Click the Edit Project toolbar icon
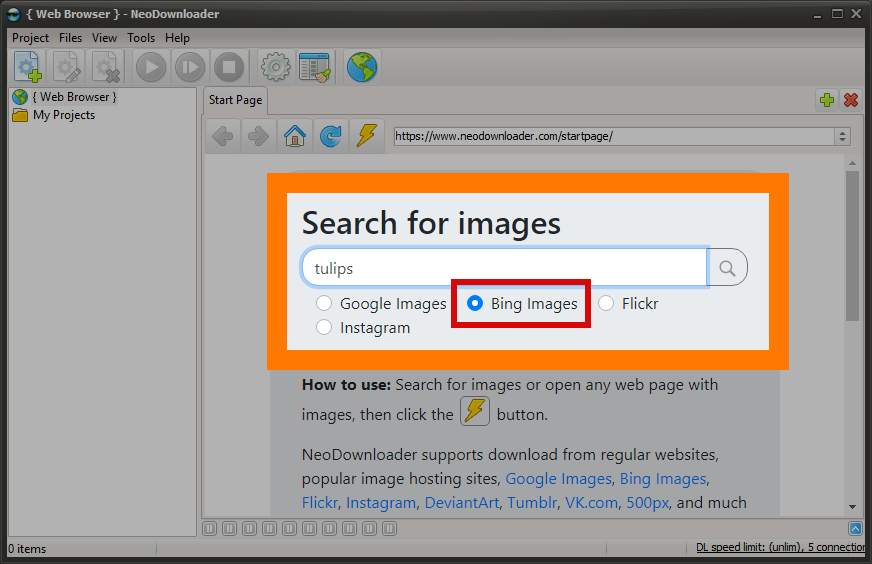Viewport: 872px width, 564px height. pyautogui.click(x=67, y=67)
